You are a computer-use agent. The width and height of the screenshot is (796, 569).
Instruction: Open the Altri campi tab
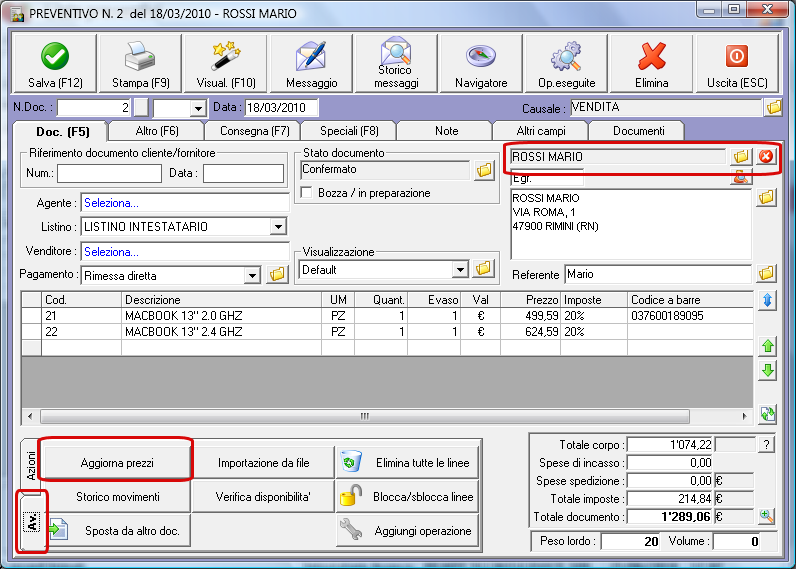(x=539, y=131)
